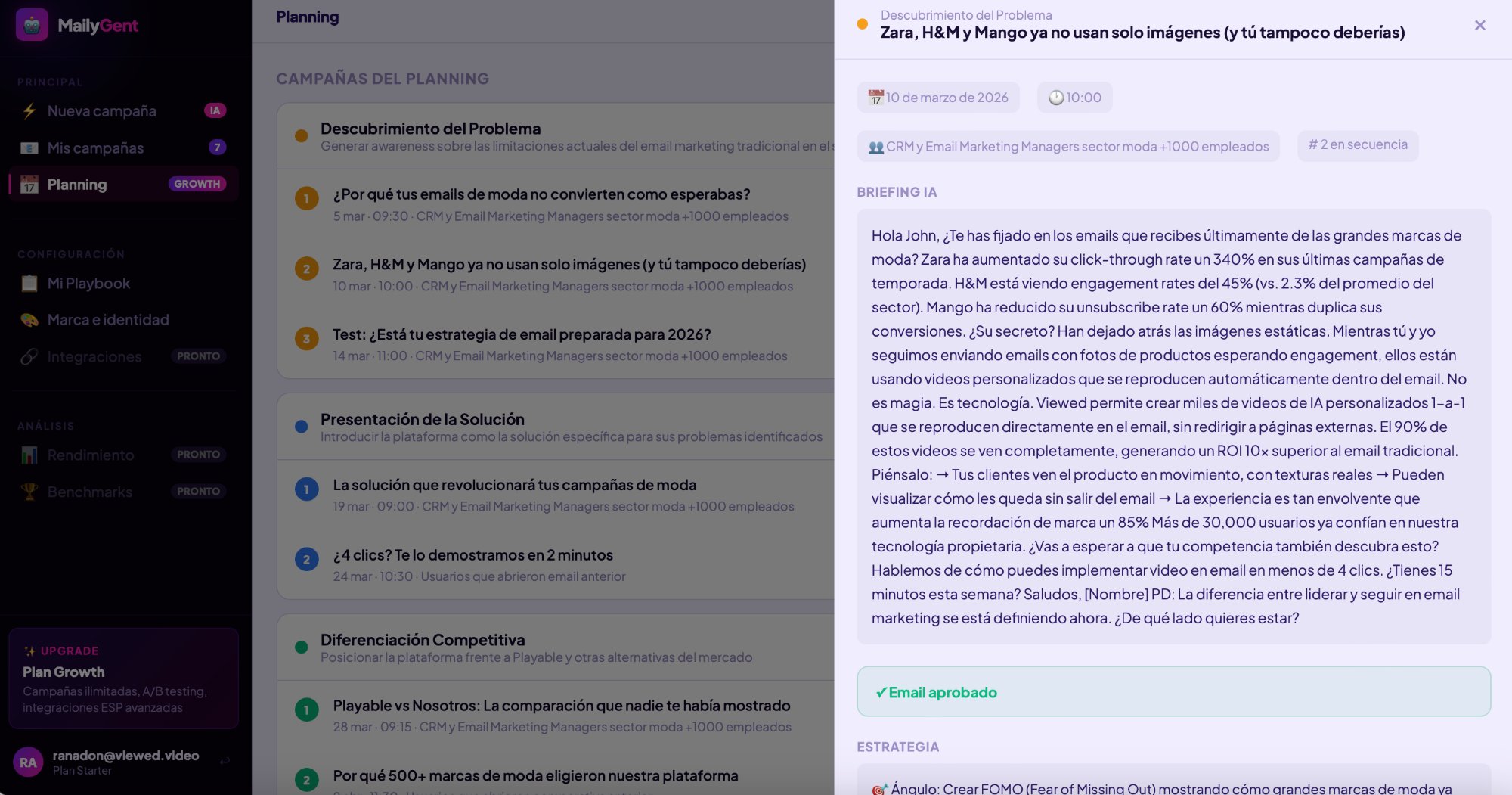
Task: Click the orange dot beside the detail panel title
Action: coord(862,24)
